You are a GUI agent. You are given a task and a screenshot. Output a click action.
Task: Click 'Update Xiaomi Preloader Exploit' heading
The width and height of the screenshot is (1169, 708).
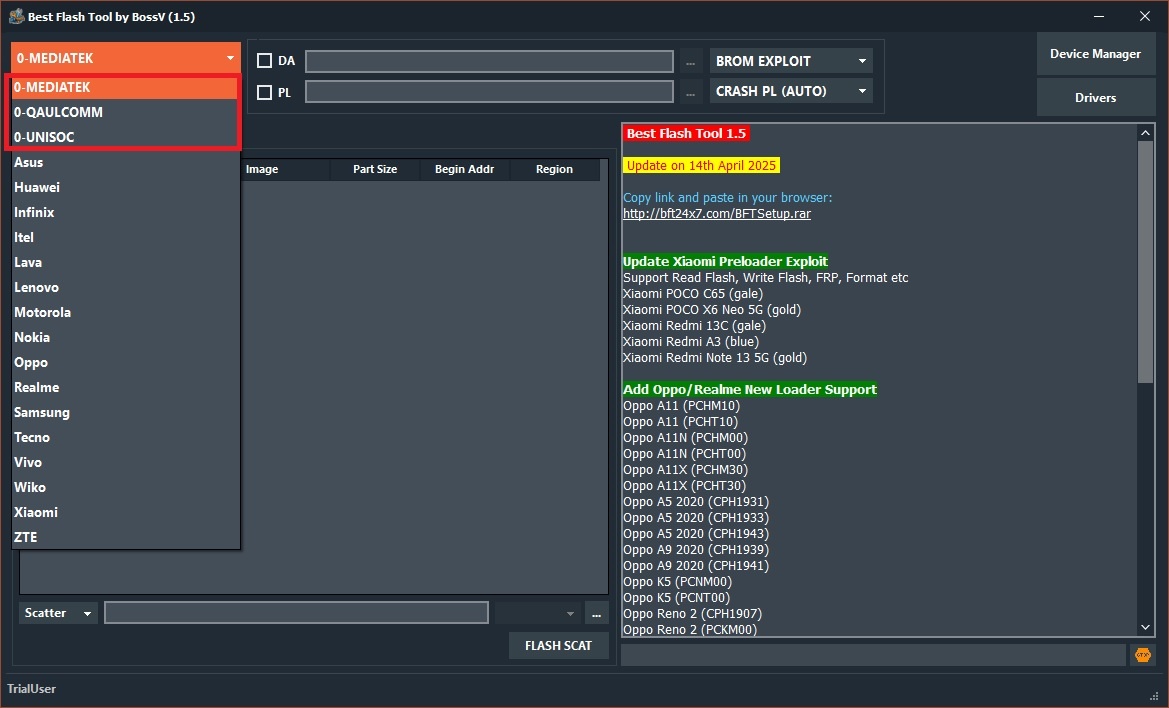[725, 262]
